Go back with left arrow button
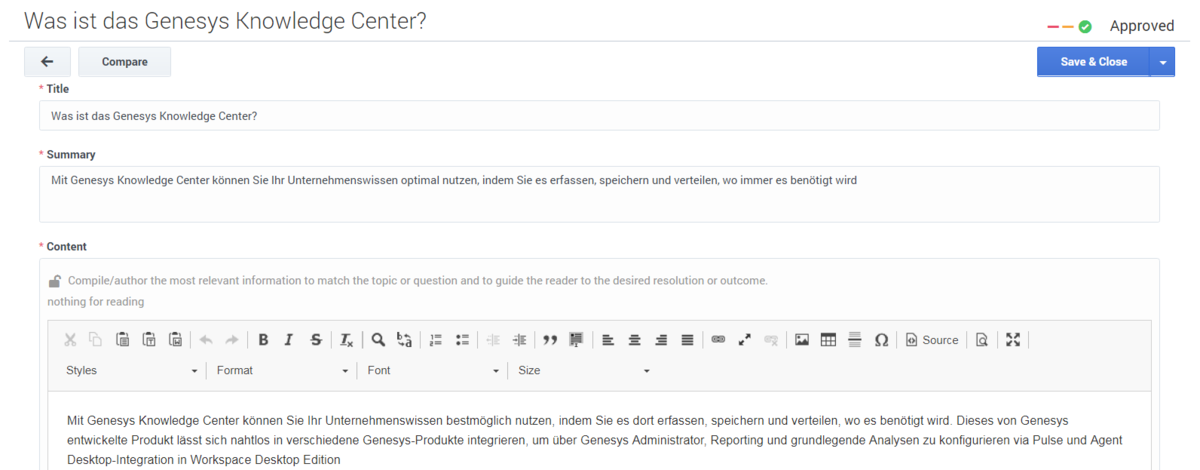Viewport: 1200px width, 470px height. click(x=47, y=62)
